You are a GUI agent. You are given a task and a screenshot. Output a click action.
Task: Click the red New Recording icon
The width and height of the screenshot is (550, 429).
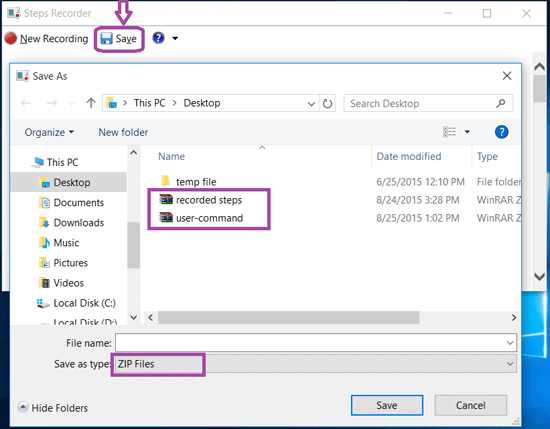[x=11, y=39]
